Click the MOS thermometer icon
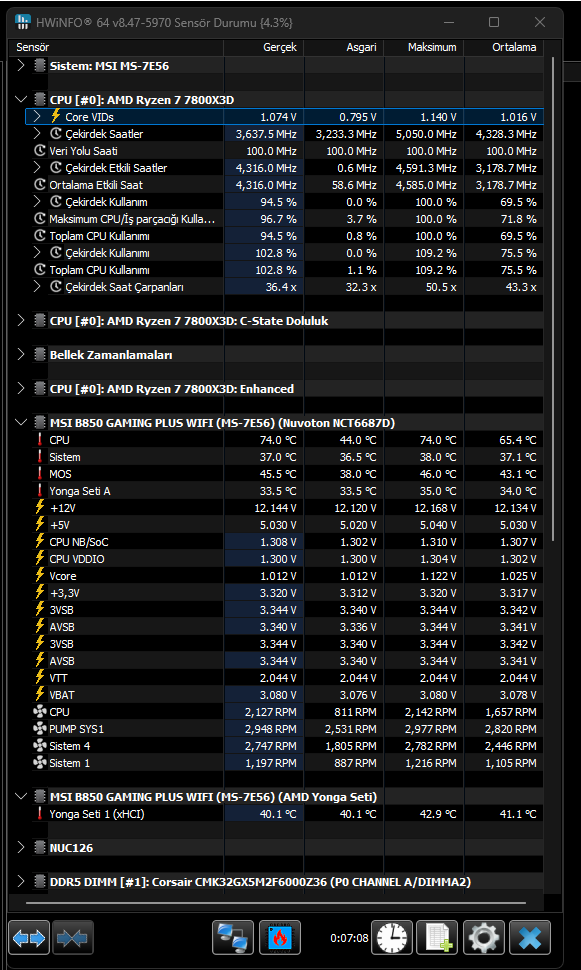Viewport: 581px width, 970px height. click(x=40, y=474)
